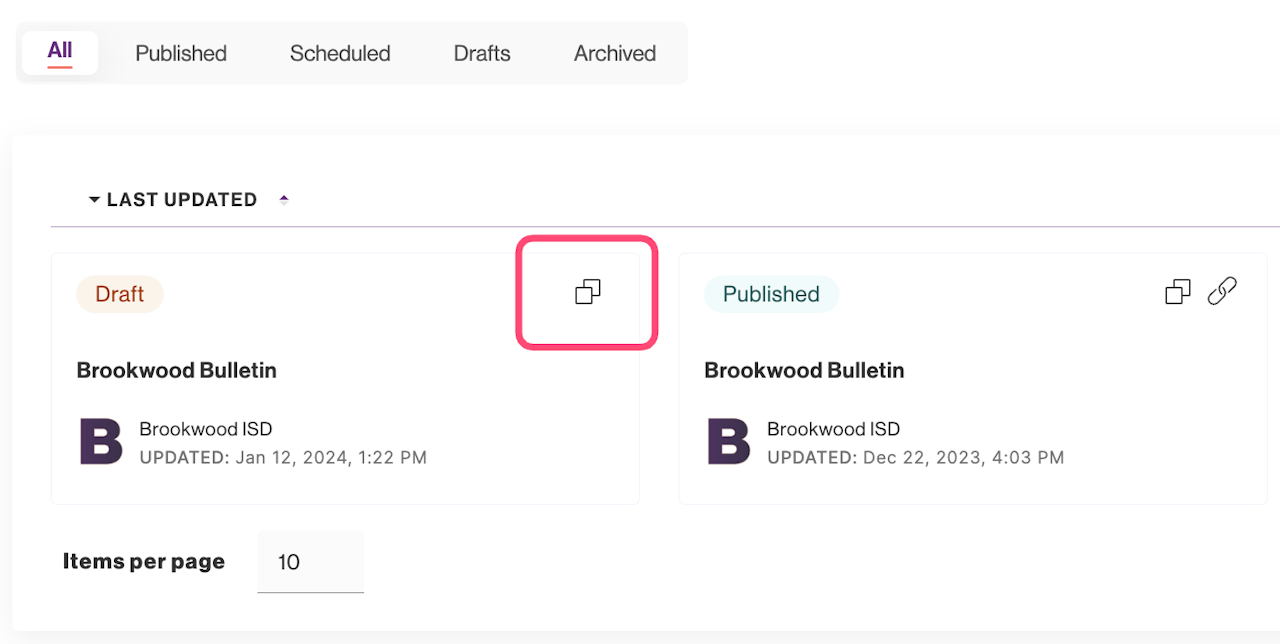Open the Published Brookwood Bulletin title
Image resolution: width=1280 pixels, height=644 pixels.
804,370
